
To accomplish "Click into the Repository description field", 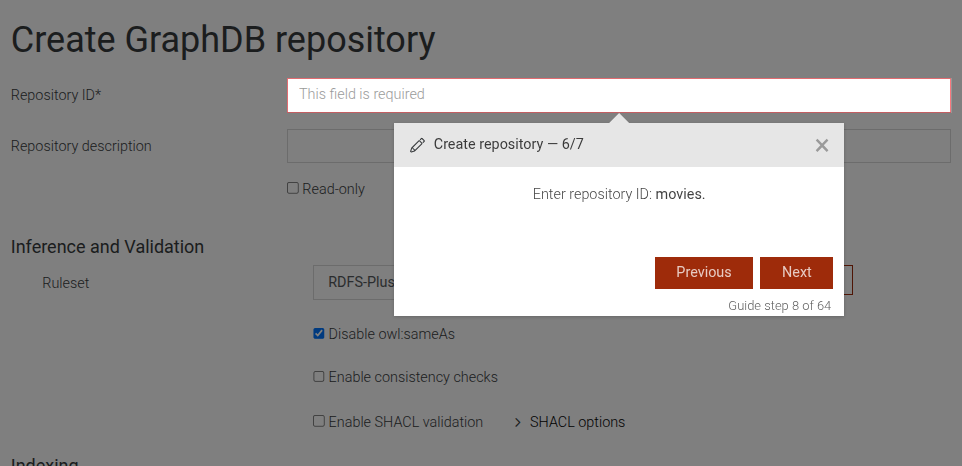I will [340, 146].
